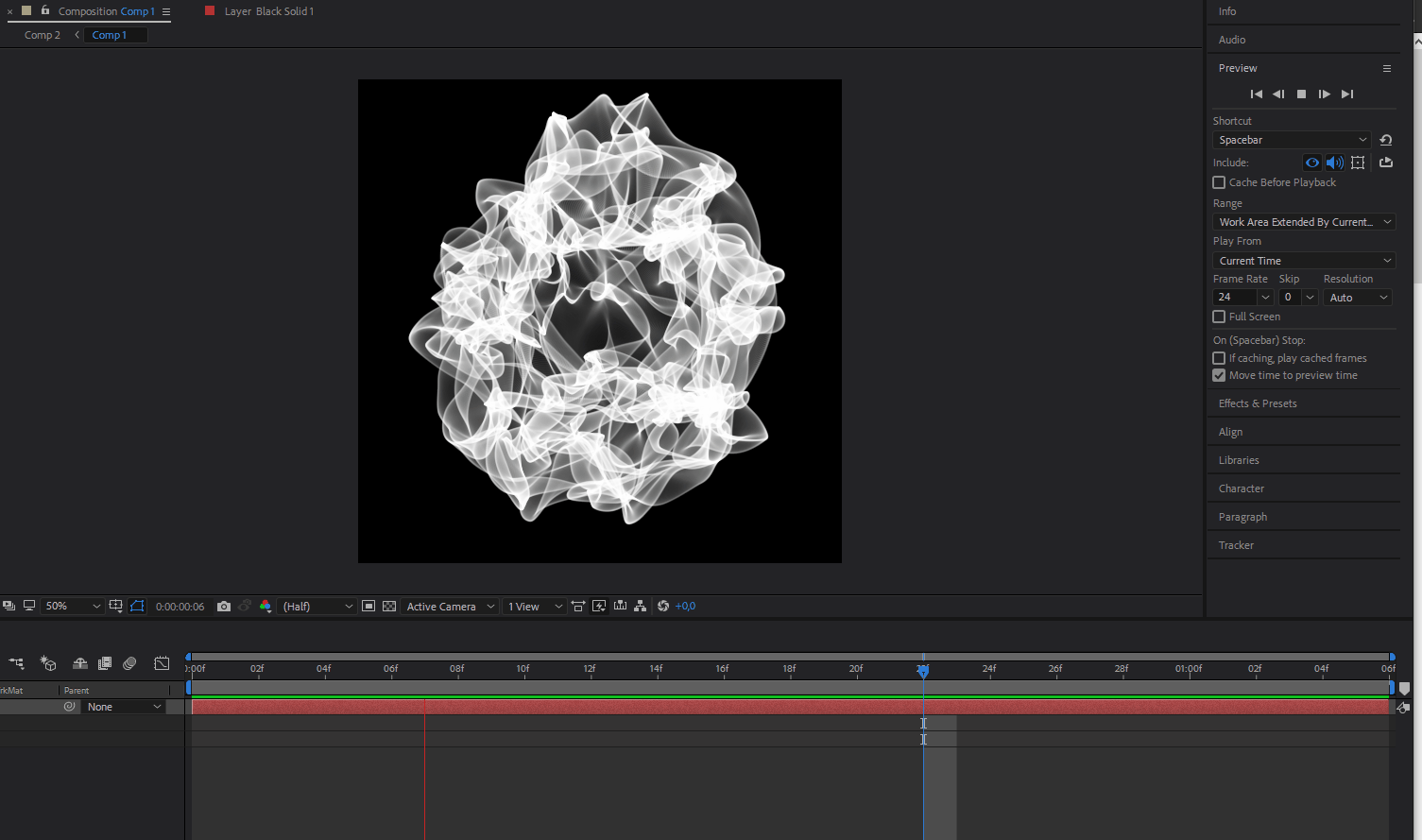Viewport: 1422px width, 840px height.
Task: Expand the Active Camera view dropdown
Action: pos(450,607)
